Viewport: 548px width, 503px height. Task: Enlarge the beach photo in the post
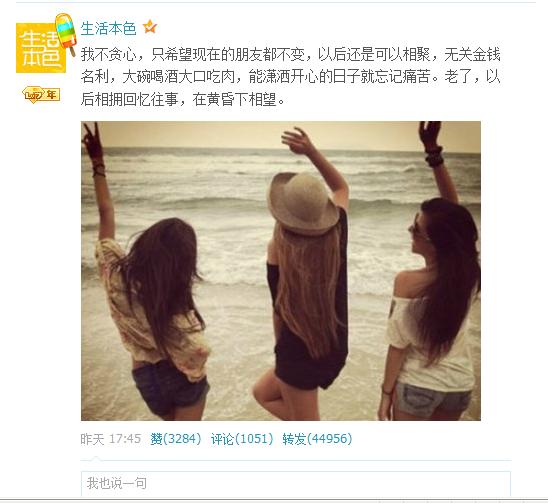pos(281,271)
